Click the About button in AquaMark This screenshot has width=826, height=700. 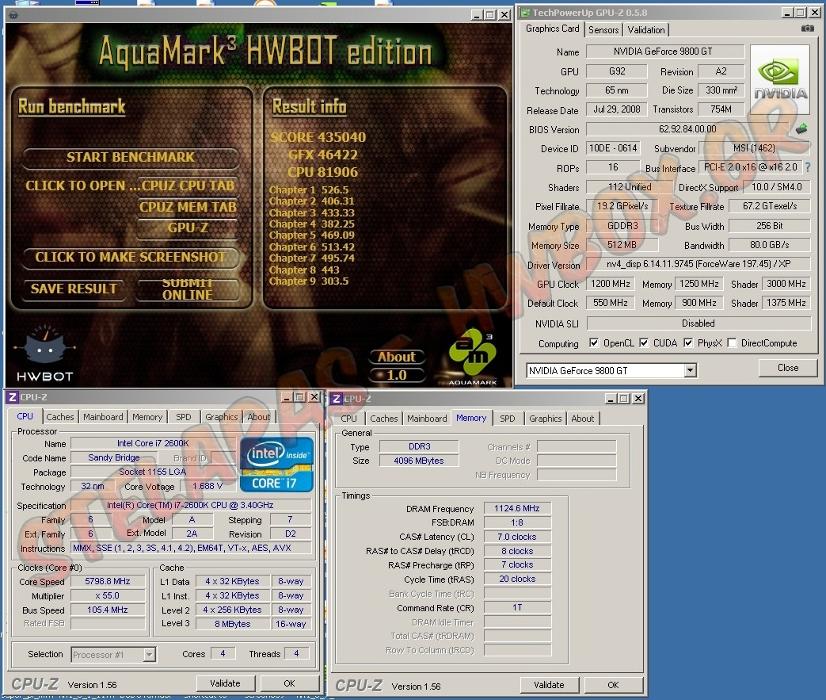point(397,357)
